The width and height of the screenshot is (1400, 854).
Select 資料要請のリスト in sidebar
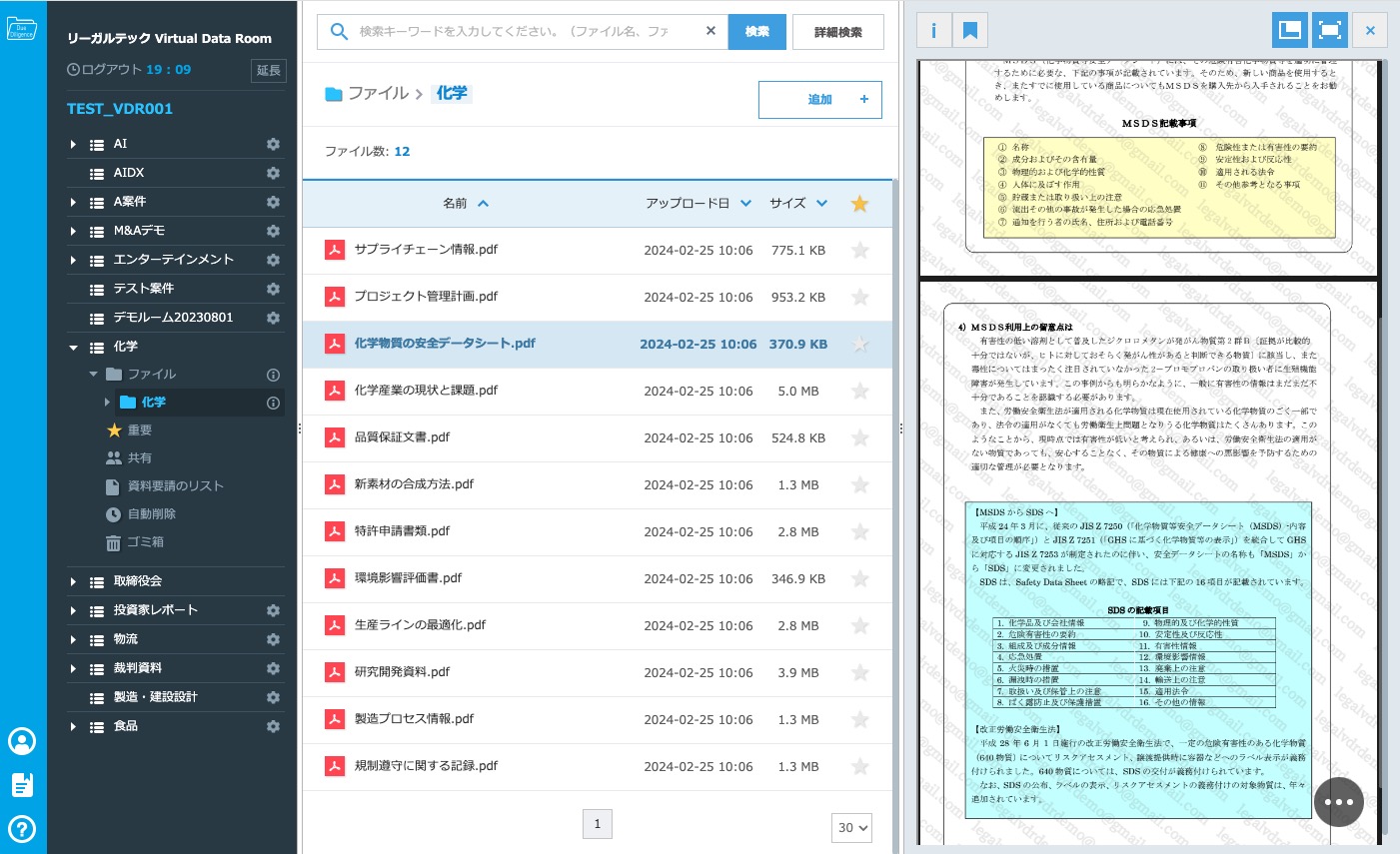click(x=175, y=486)
